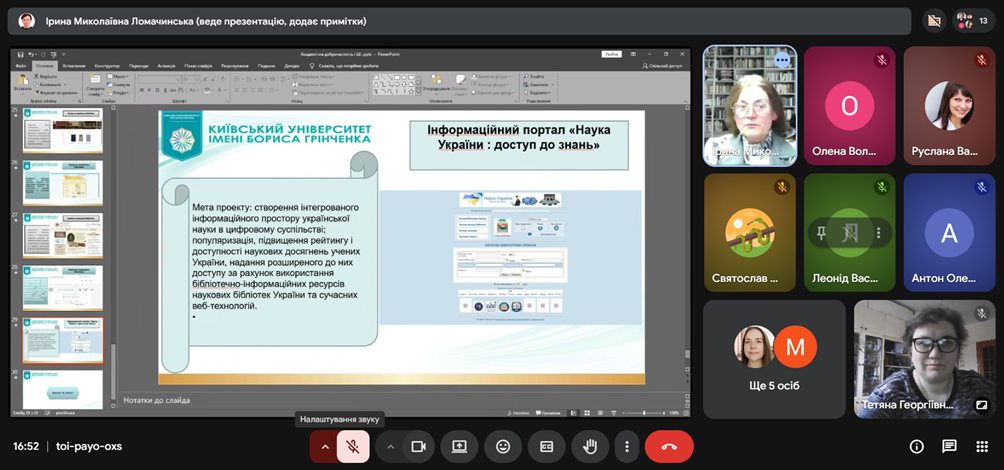This screenshot has height=470, width=1004.
Task: Leave the call with red hang-up button
Action: (669, 446)
